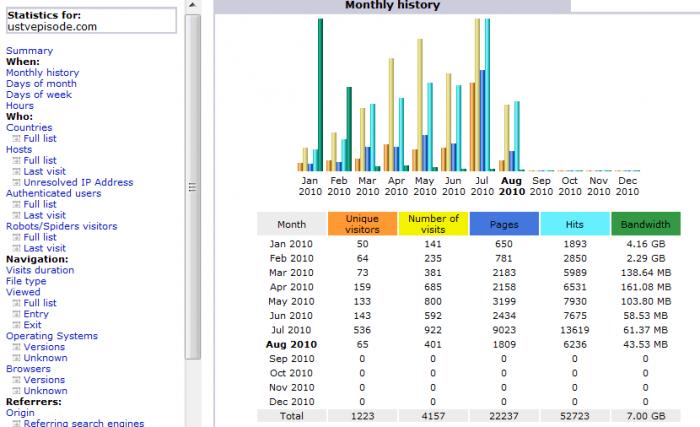The width and height of the screenshot is (700, 427).
Task: Click the 7.00 GB total bandwidth cell
Action: pyautogui.click(x=646, y=416)
